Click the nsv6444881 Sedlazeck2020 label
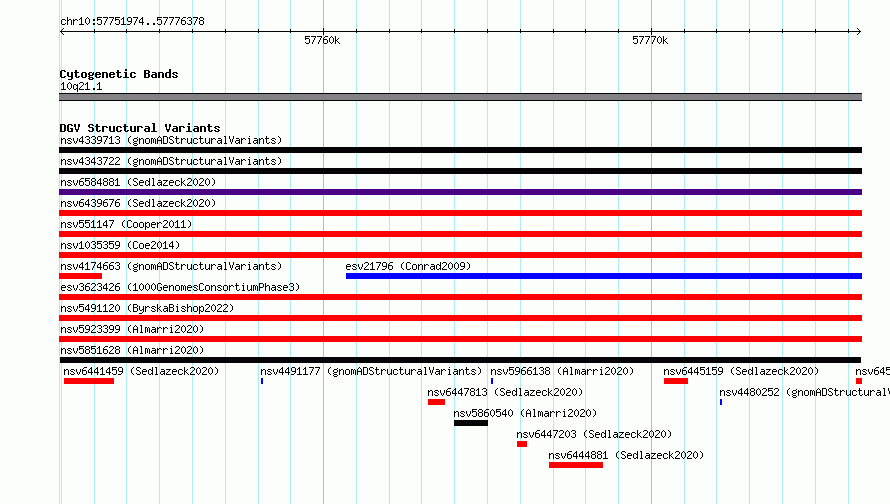The width and height of the screenshot is (890, 504). pos(625,455)
